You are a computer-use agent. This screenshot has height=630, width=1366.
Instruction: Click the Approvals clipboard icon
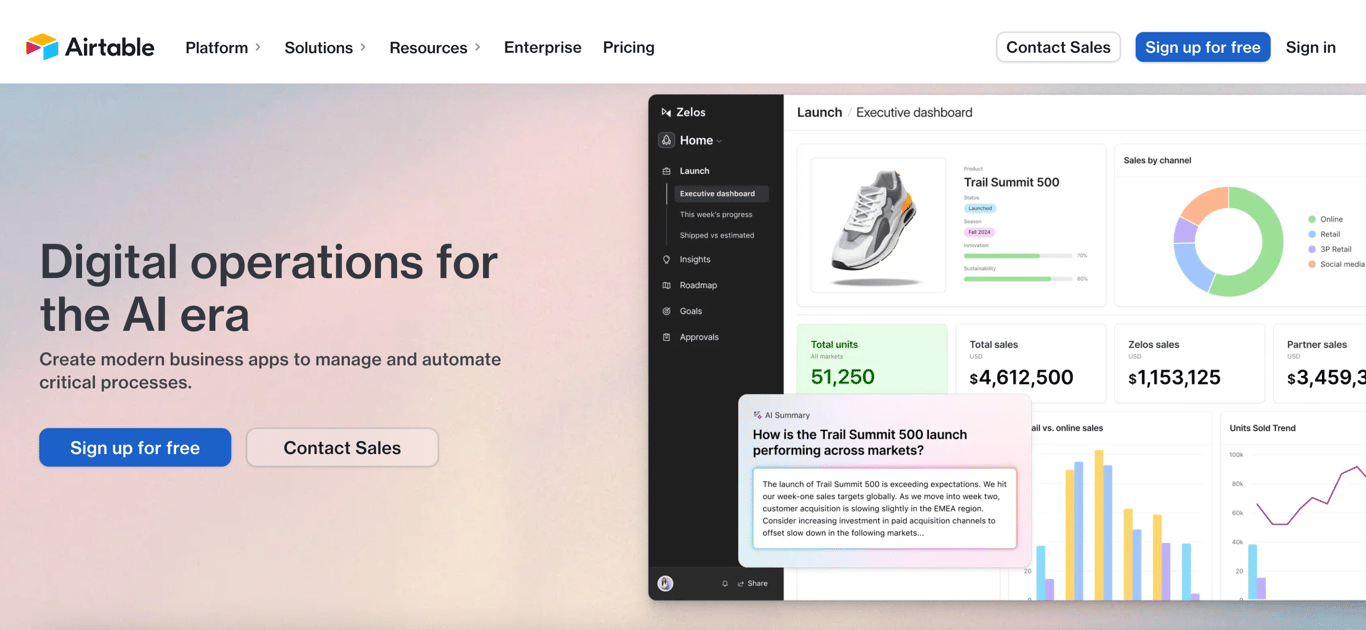667,338
